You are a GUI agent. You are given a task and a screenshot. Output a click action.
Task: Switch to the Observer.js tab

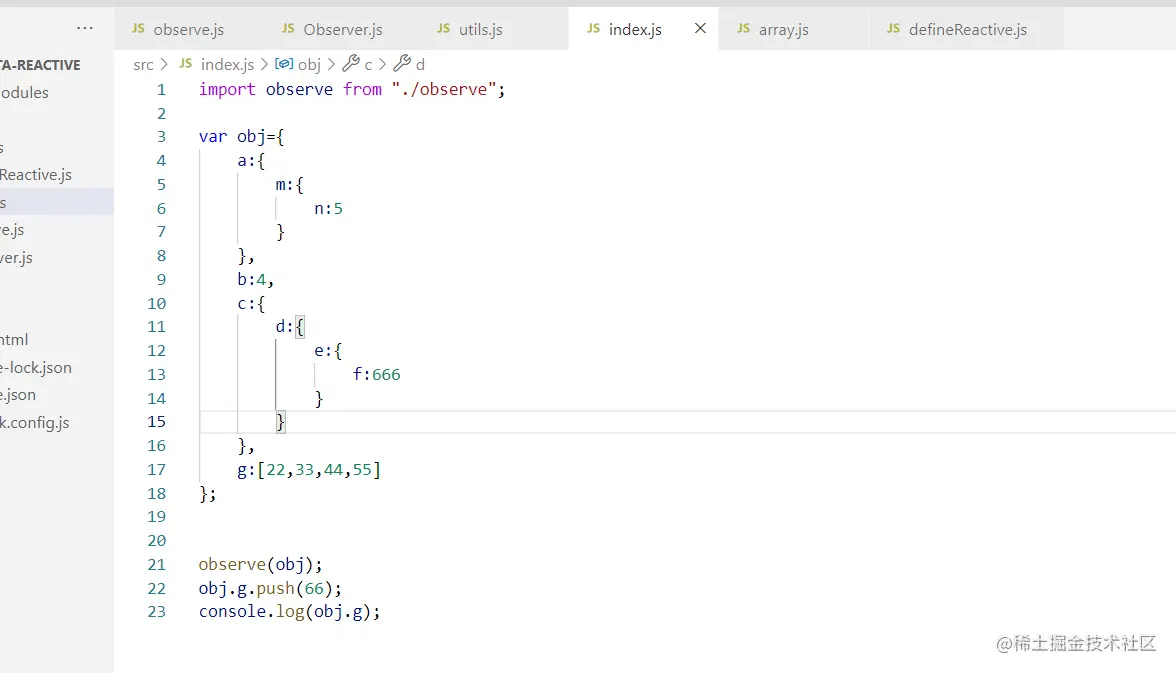(343, 29)
